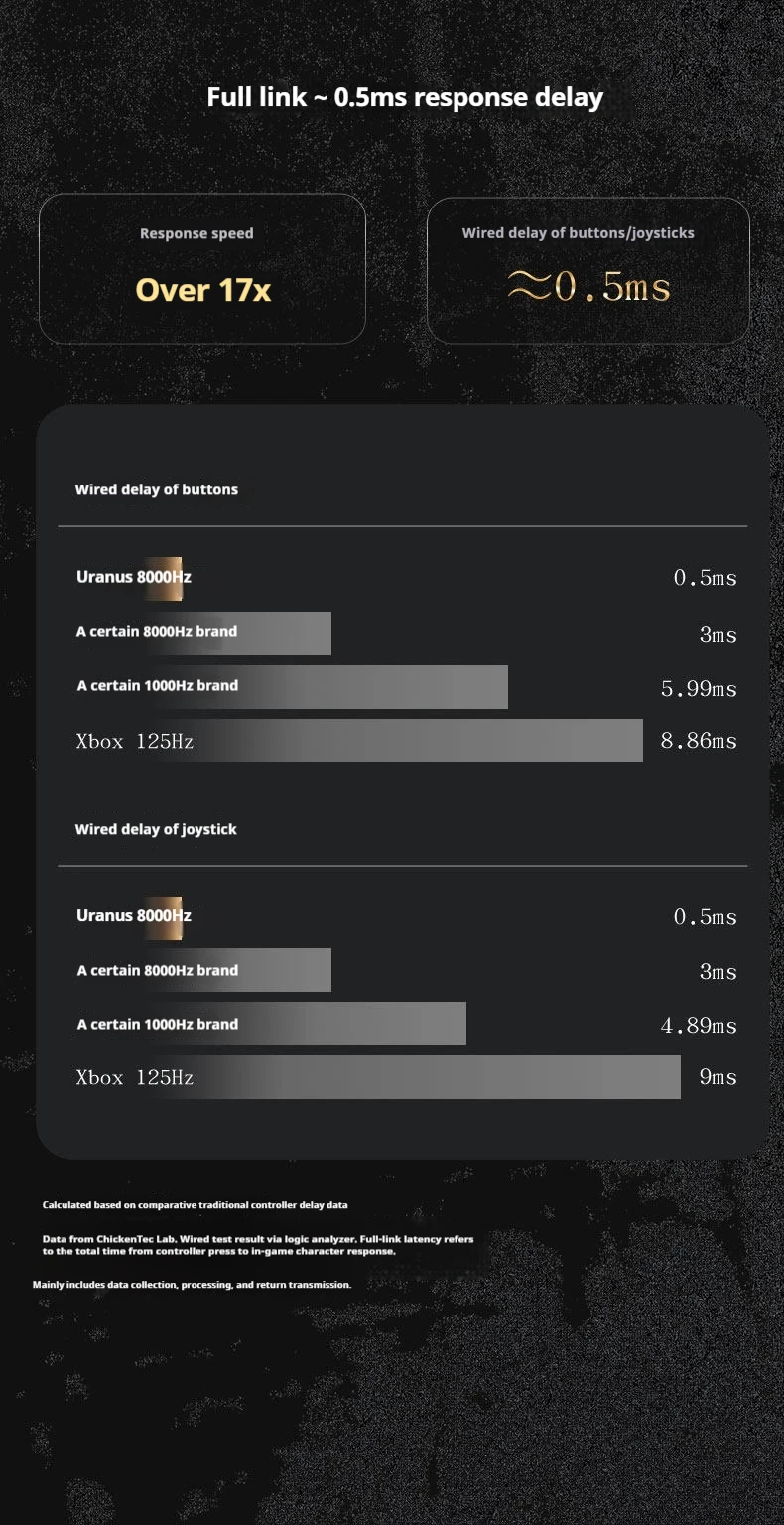Click the 'Full link ~ 0.5ms response delay' heading
The image size is (784, 1525).
405,97
